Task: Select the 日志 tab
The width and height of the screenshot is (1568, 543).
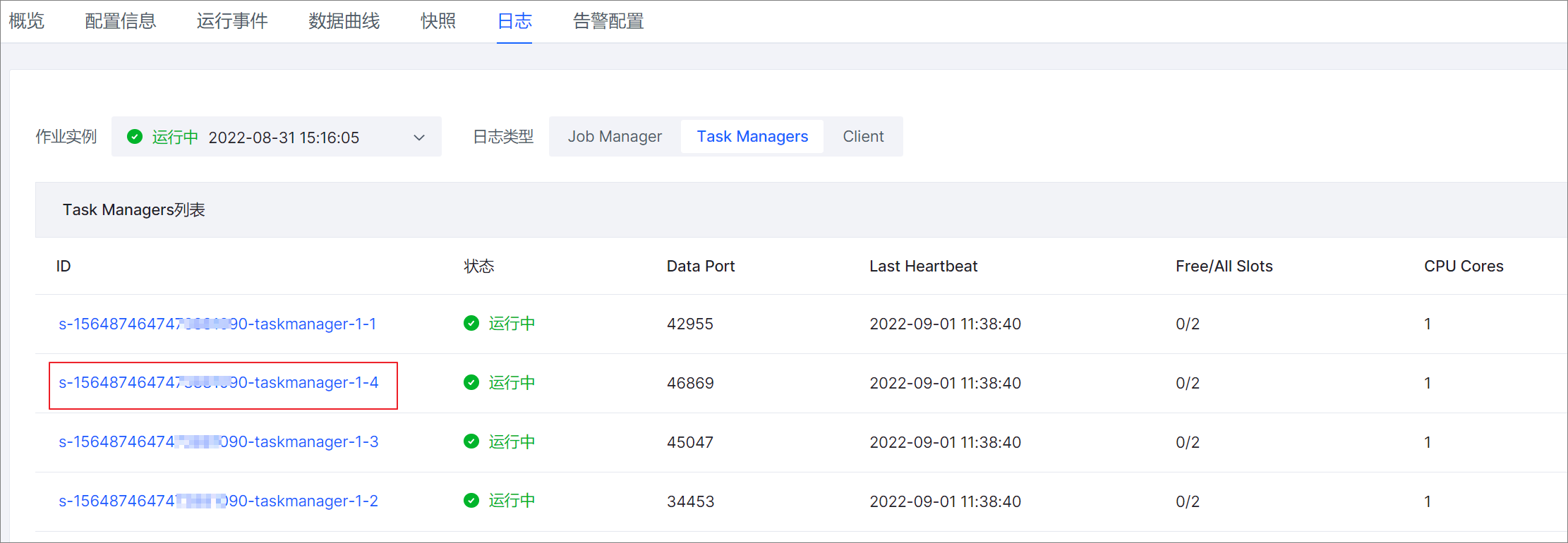Action: [514, 21]
